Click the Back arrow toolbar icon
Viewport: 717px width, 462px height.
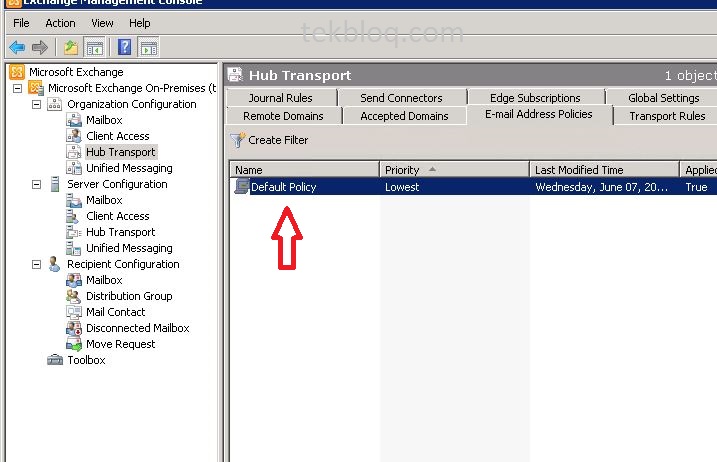[x=17, y=47]
